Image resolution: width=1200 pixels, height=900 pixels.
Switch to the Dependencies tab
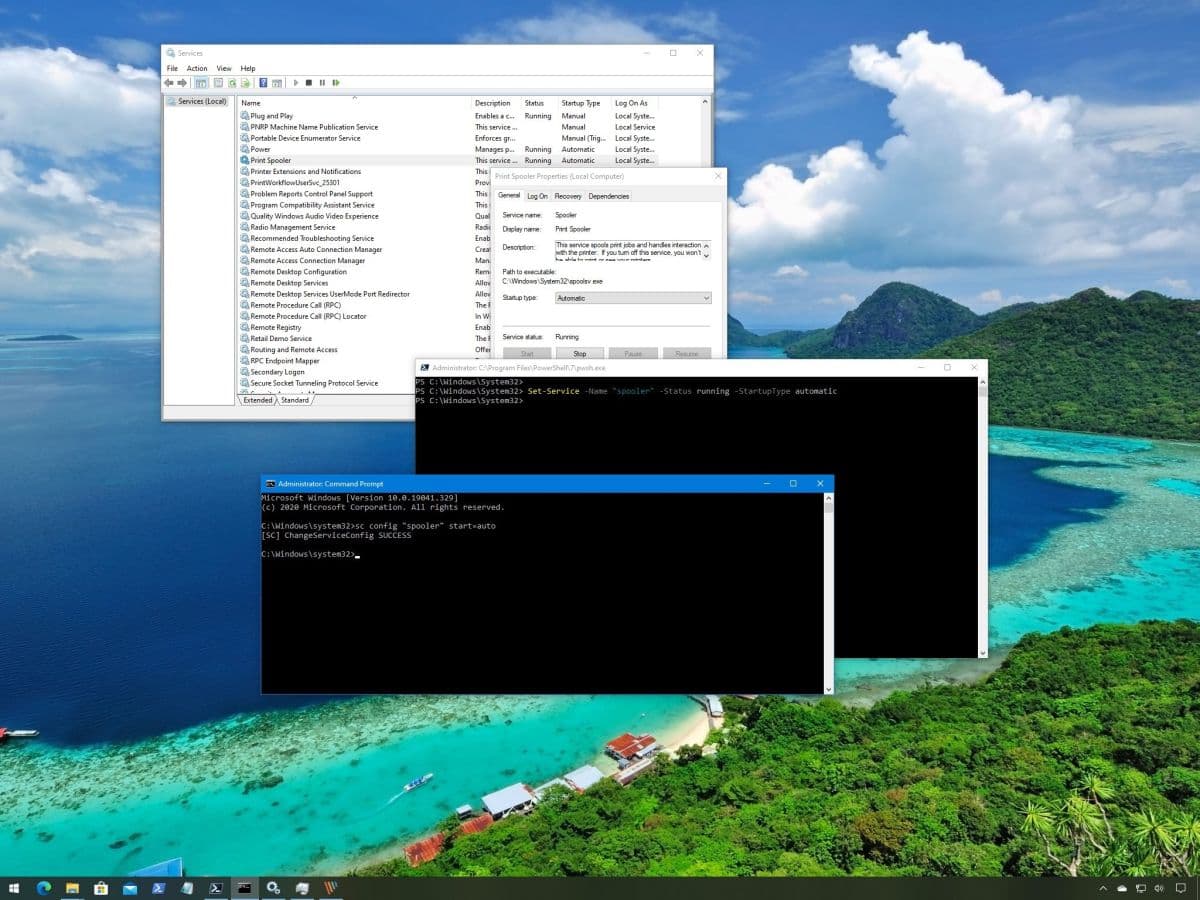609,196
